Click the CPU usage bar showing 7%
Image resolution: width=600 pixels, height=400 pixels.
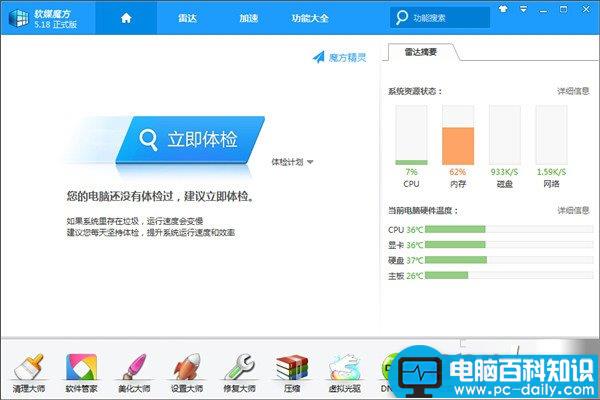(x=411, y=135)
